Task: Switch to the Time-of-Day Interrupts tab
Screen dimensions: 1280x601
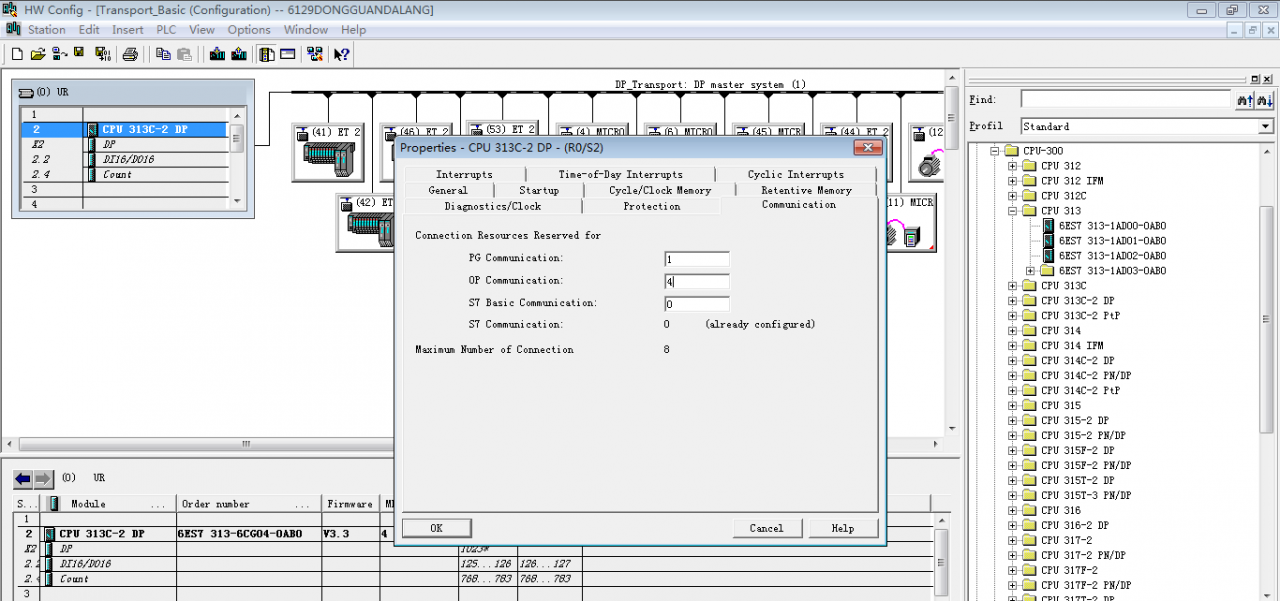Action: click(x=620, y=174)
